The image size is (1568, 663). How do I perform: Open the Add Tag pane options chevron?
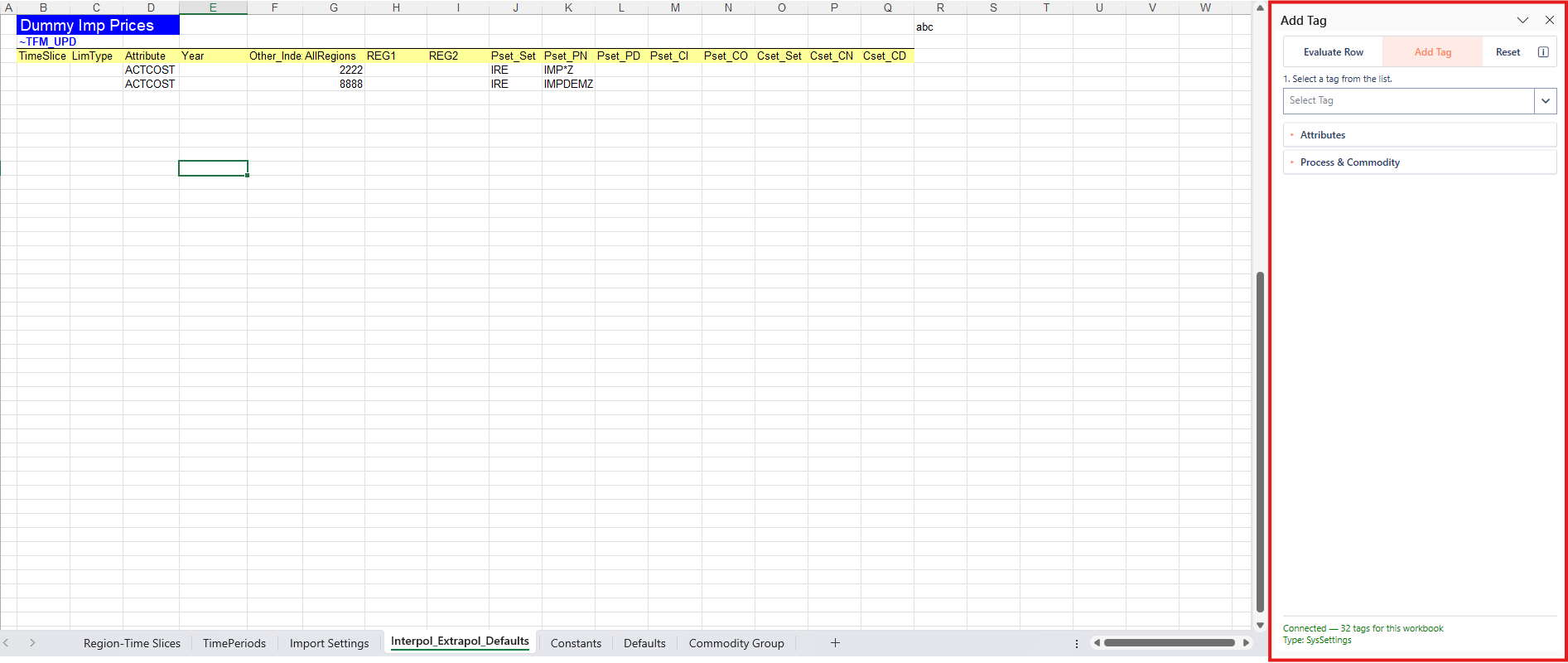[x=1522, y=20]
